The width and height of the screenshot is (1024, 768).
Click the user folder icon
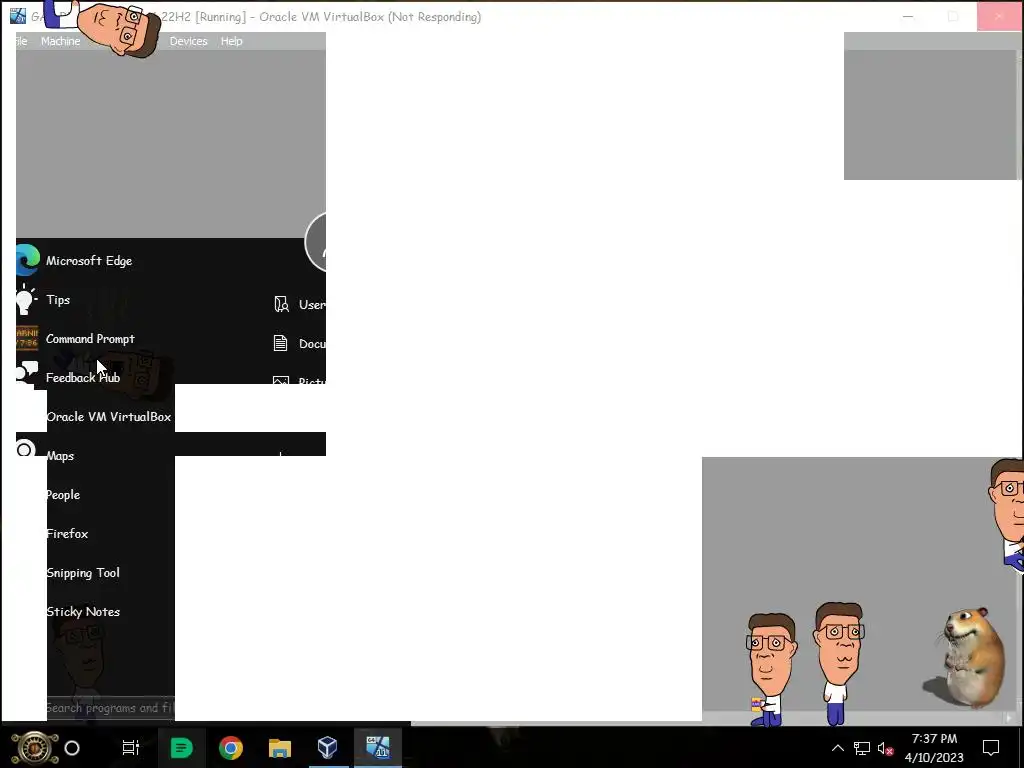click(x=281, y=304)
